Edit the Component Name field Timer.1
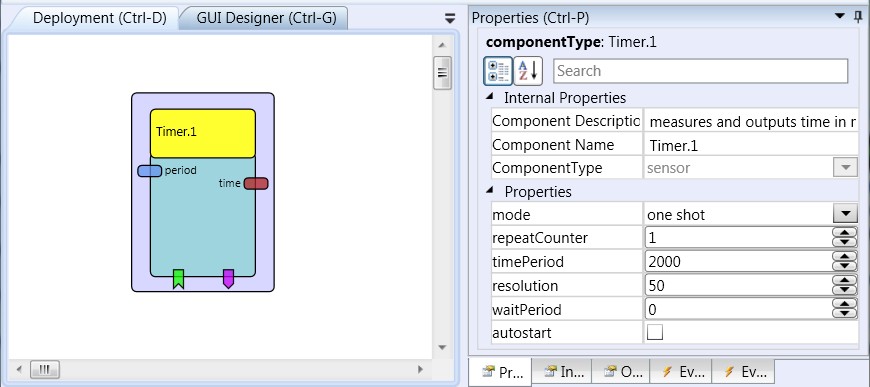The height and width of the screenshot is (387, 870). 751,145
